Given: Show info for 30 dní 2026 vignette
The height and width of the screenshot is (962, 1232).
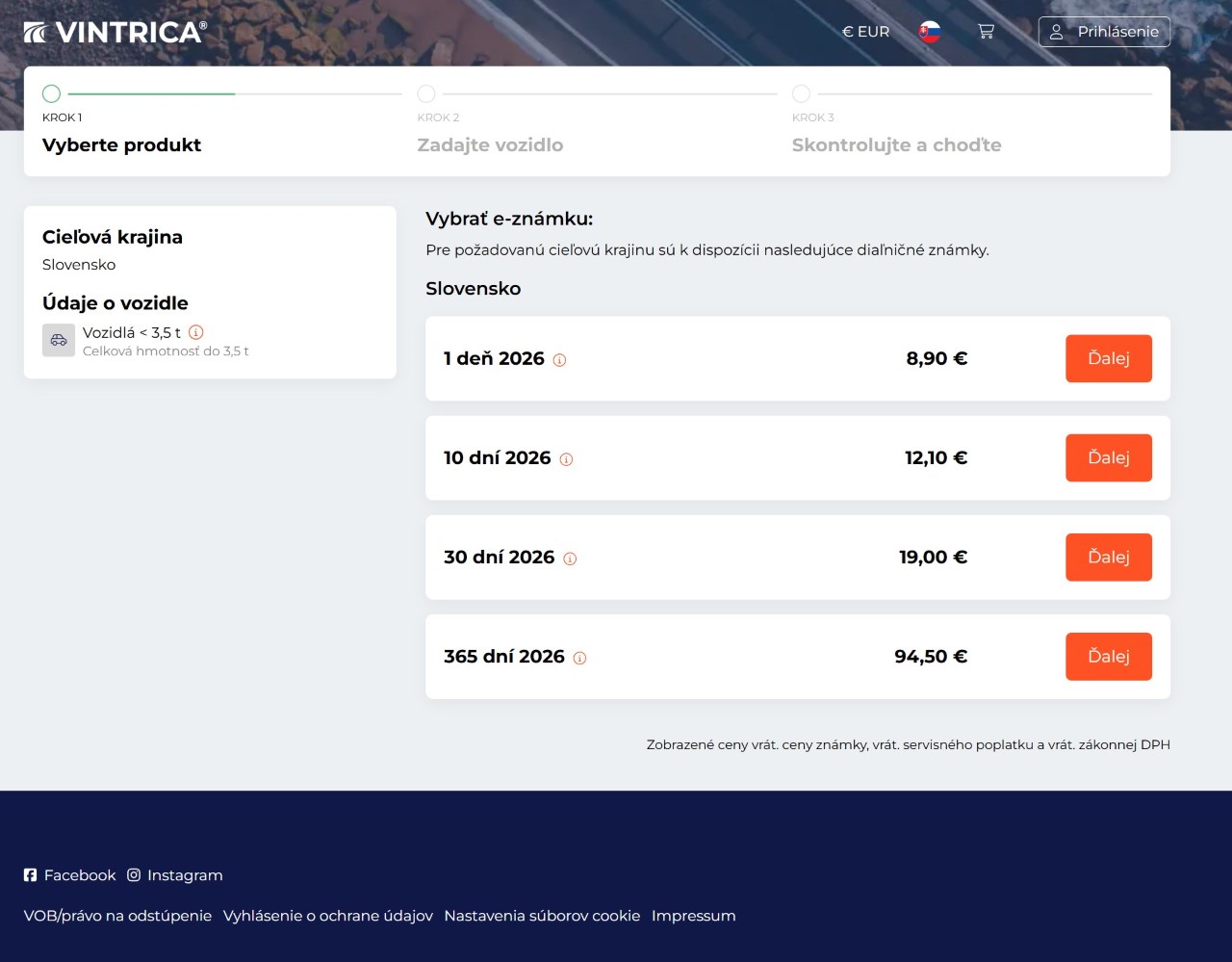Looking at the screenshot, I should (x=570, y=559).
